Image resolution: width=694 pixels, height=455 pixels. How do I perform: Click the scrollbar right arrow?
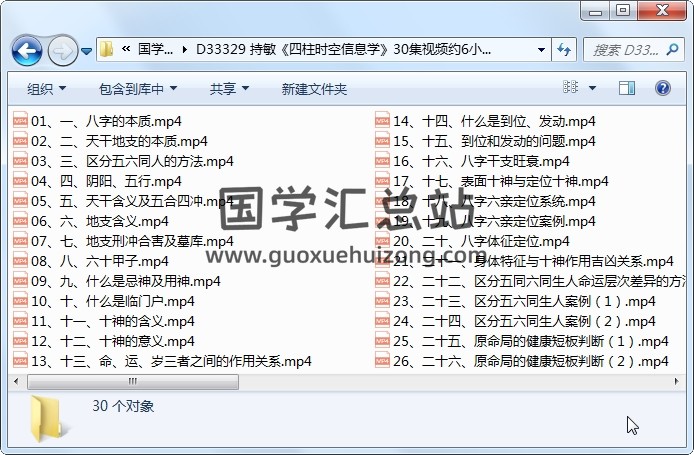[x=676, y=381]
